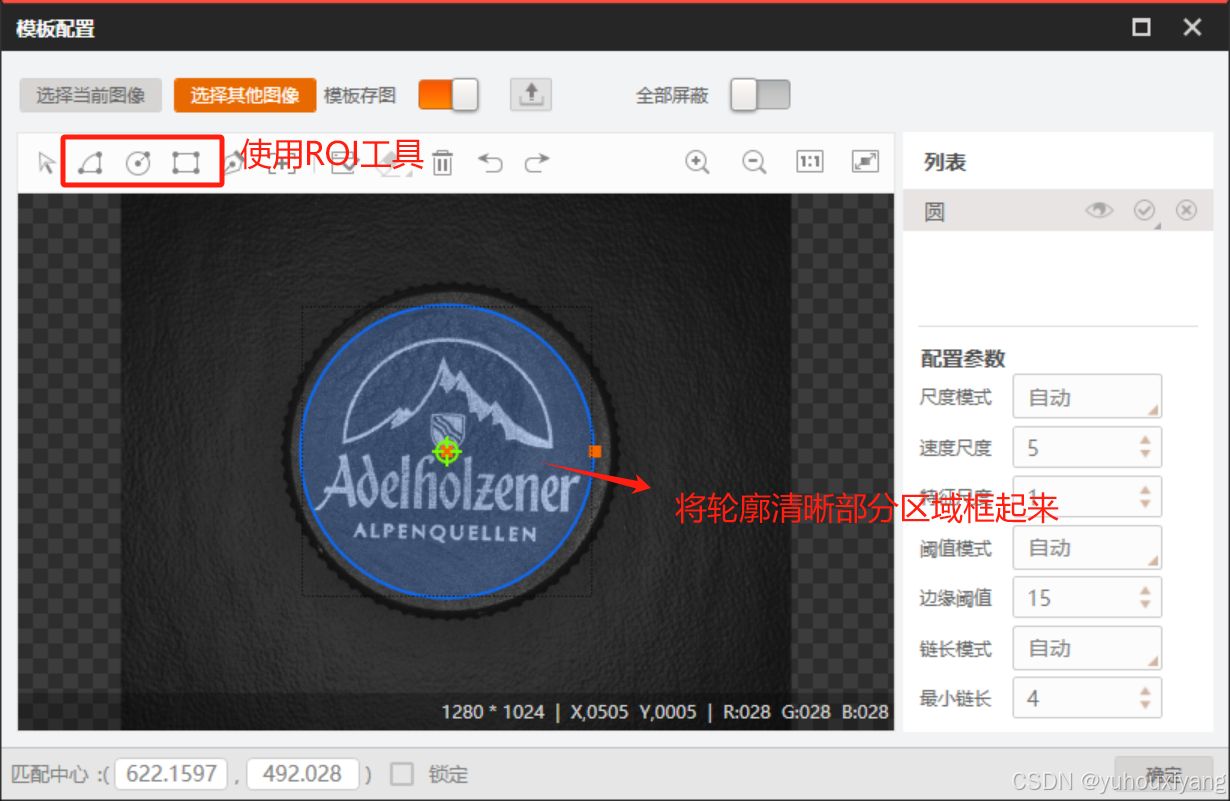This screenshot has width=1230, height=801.
Task: Click 选择当前图像 button
Action: (91, 95)
